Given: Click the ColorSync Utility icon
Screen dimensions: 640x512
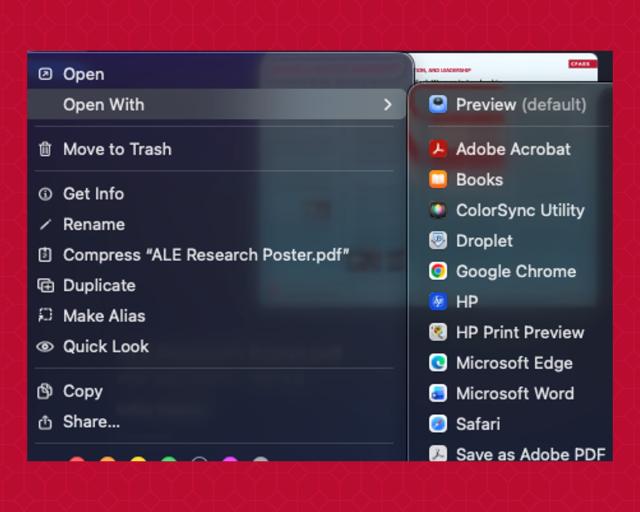Looking at the screenshot, I should (x=438, y=210).
